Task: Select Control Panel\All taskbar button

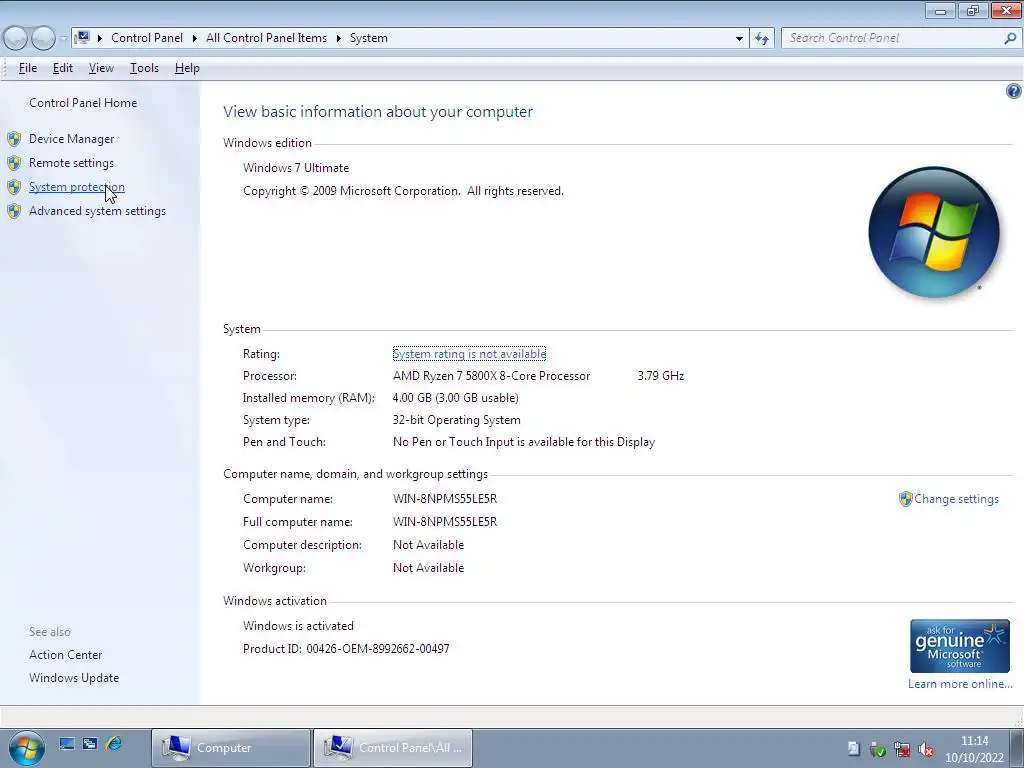Action: 392,748
